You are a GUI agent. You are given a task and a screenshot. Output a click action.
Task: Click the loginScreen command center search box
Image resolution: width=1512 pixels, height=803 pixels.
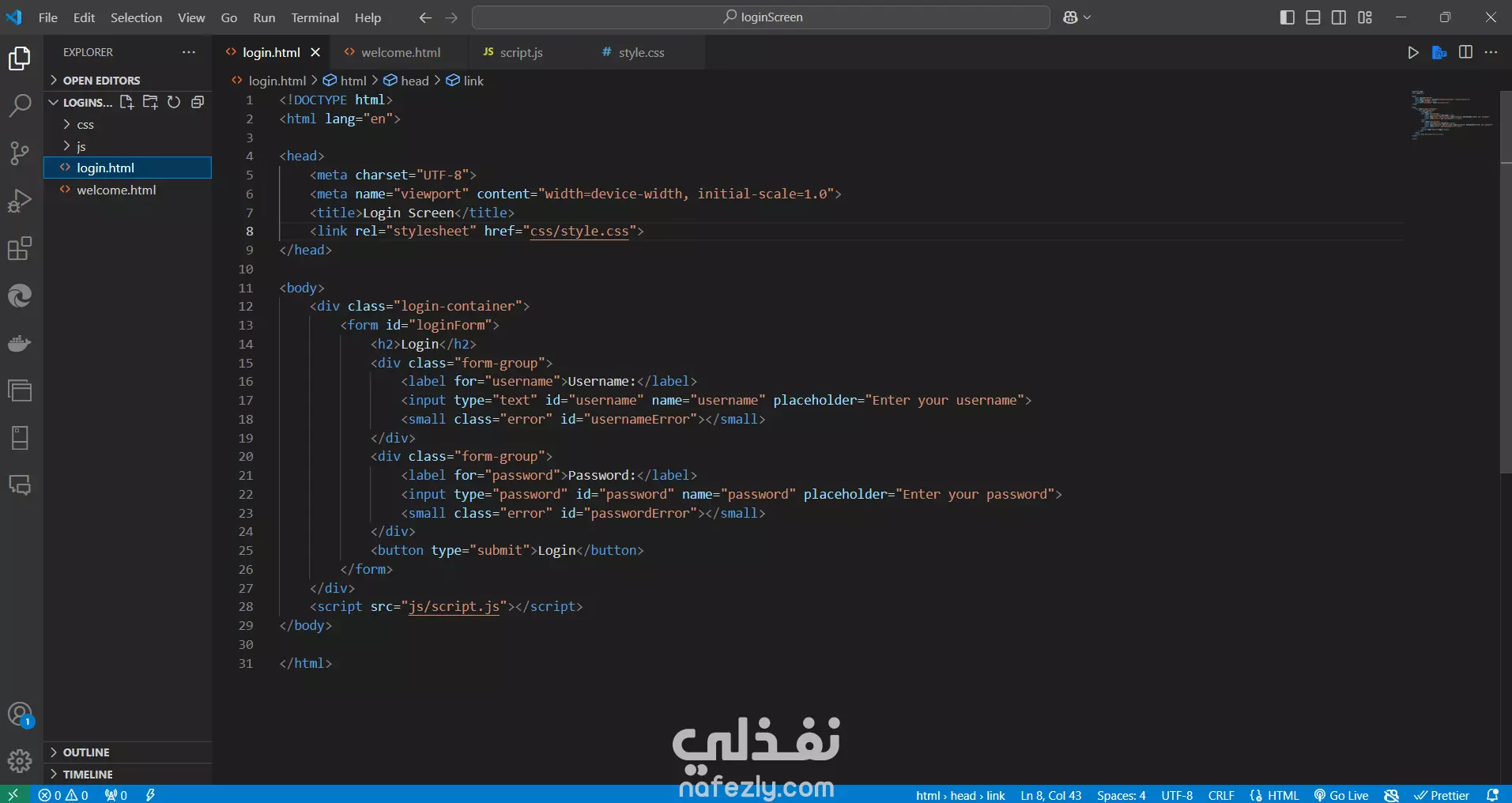(x=760, y=17)
